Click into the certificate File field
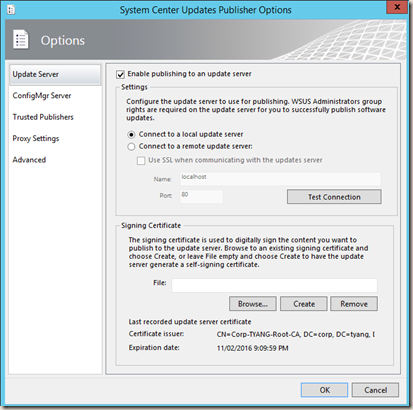The image size is (413, 410). 275,286
